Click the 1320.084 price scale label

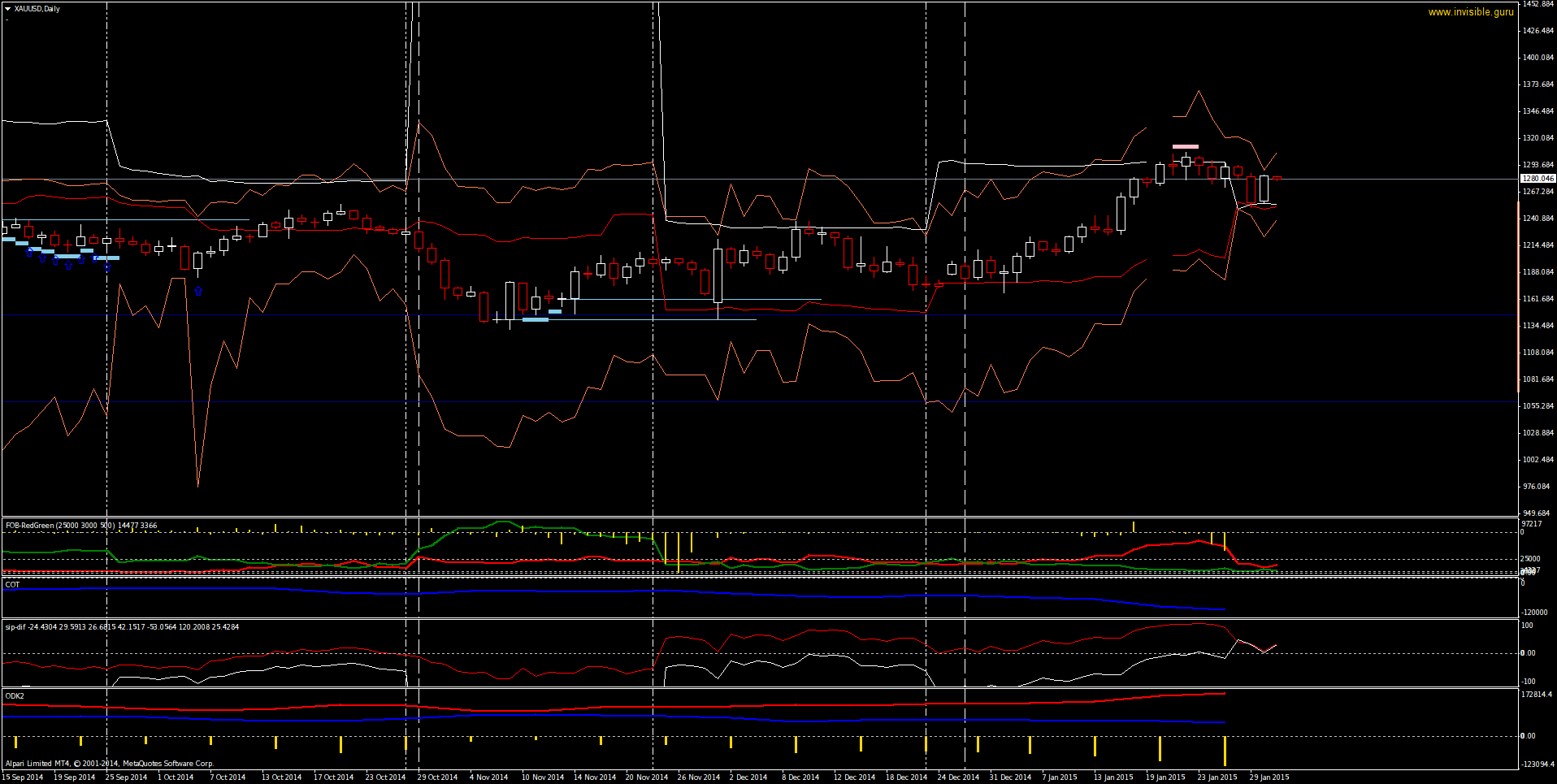pyautogui.click(x=1538, y=138)
